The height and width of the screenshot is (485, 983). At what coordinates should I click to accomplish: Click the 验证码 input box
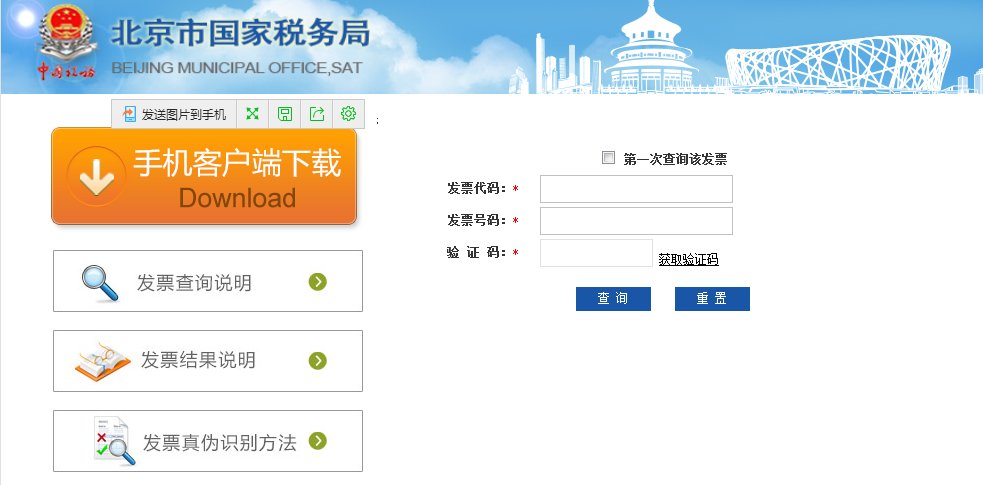point(596,253)
